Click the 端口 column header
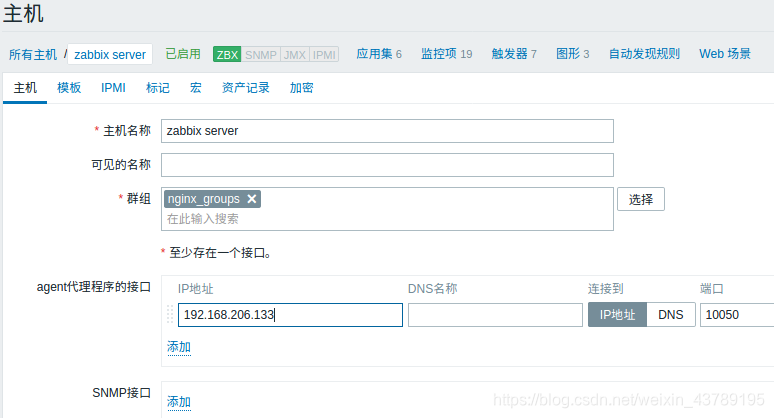774x418 pixels. [712, 289]
